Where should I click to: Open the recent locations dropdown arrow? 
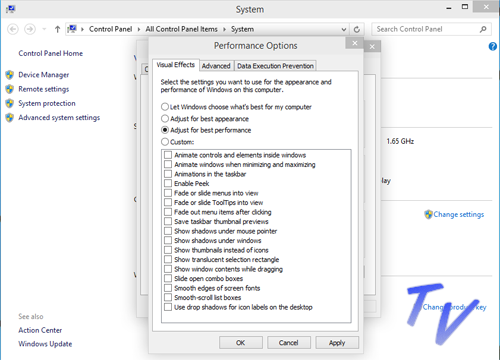click(44, 29)
